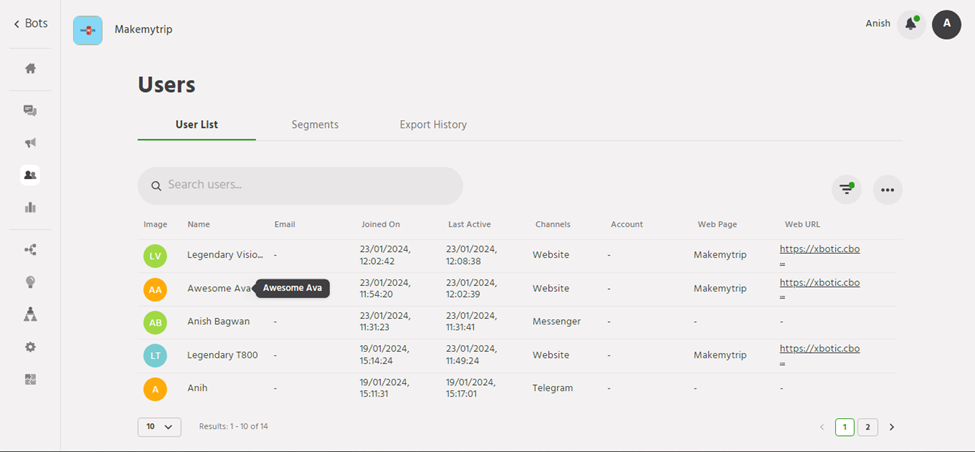This screenshot has height=452, width=975.
Task: Open the filter users icon button
Action: (847, 189)
